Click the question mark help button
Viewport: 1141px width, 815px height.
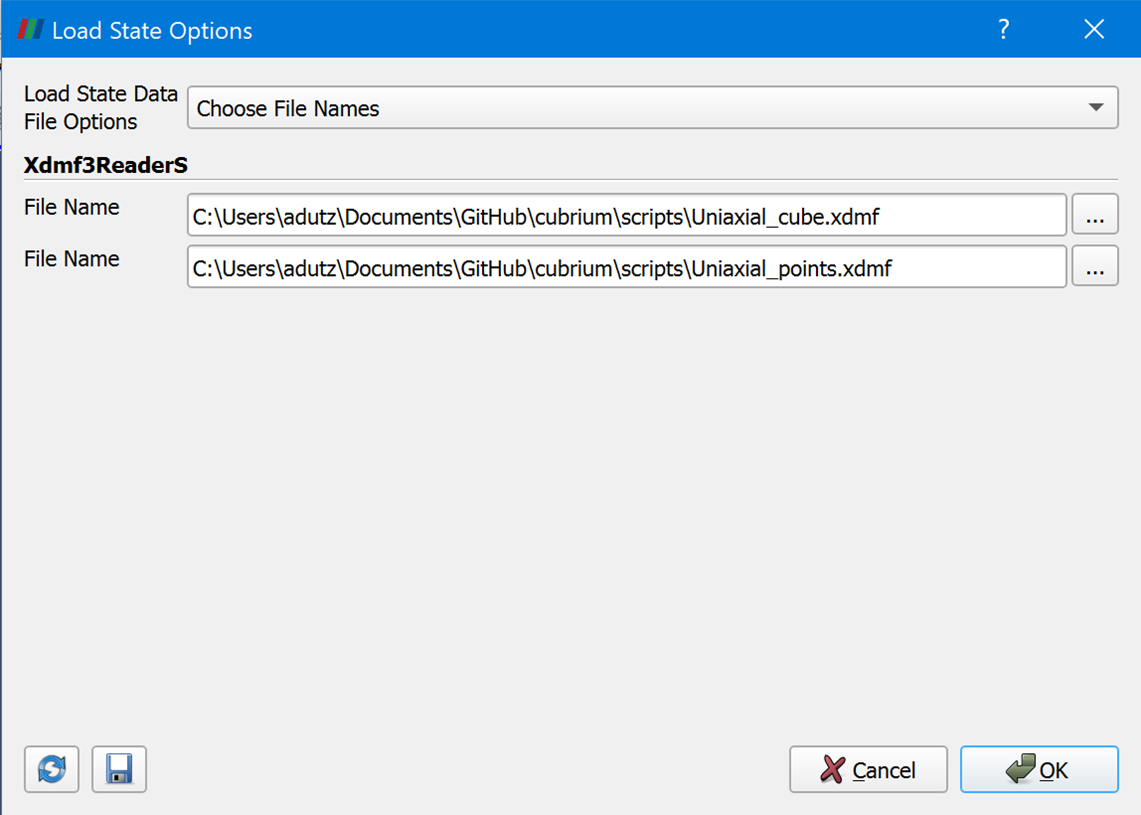point(1004,29)
